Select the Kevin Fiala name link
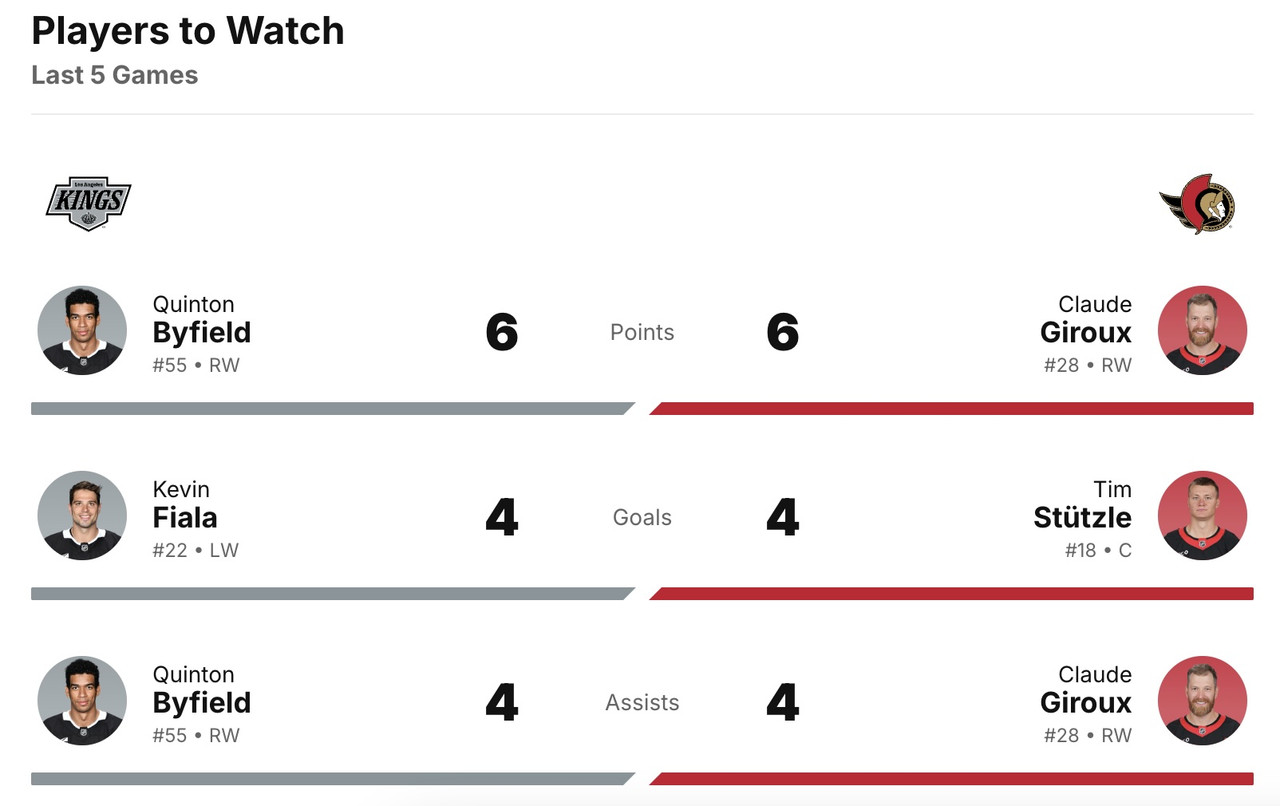This screenshot has width=1280, height=806. (x=185, y=505)
